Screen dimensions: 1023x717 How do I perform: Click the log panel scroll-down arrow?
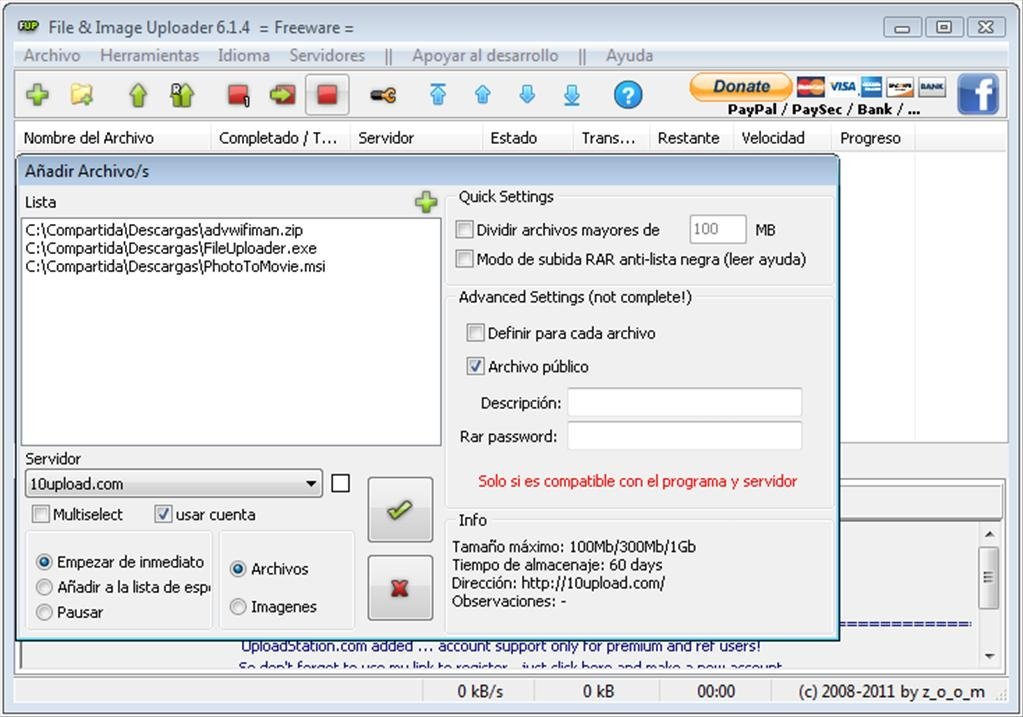click(990, 655)
